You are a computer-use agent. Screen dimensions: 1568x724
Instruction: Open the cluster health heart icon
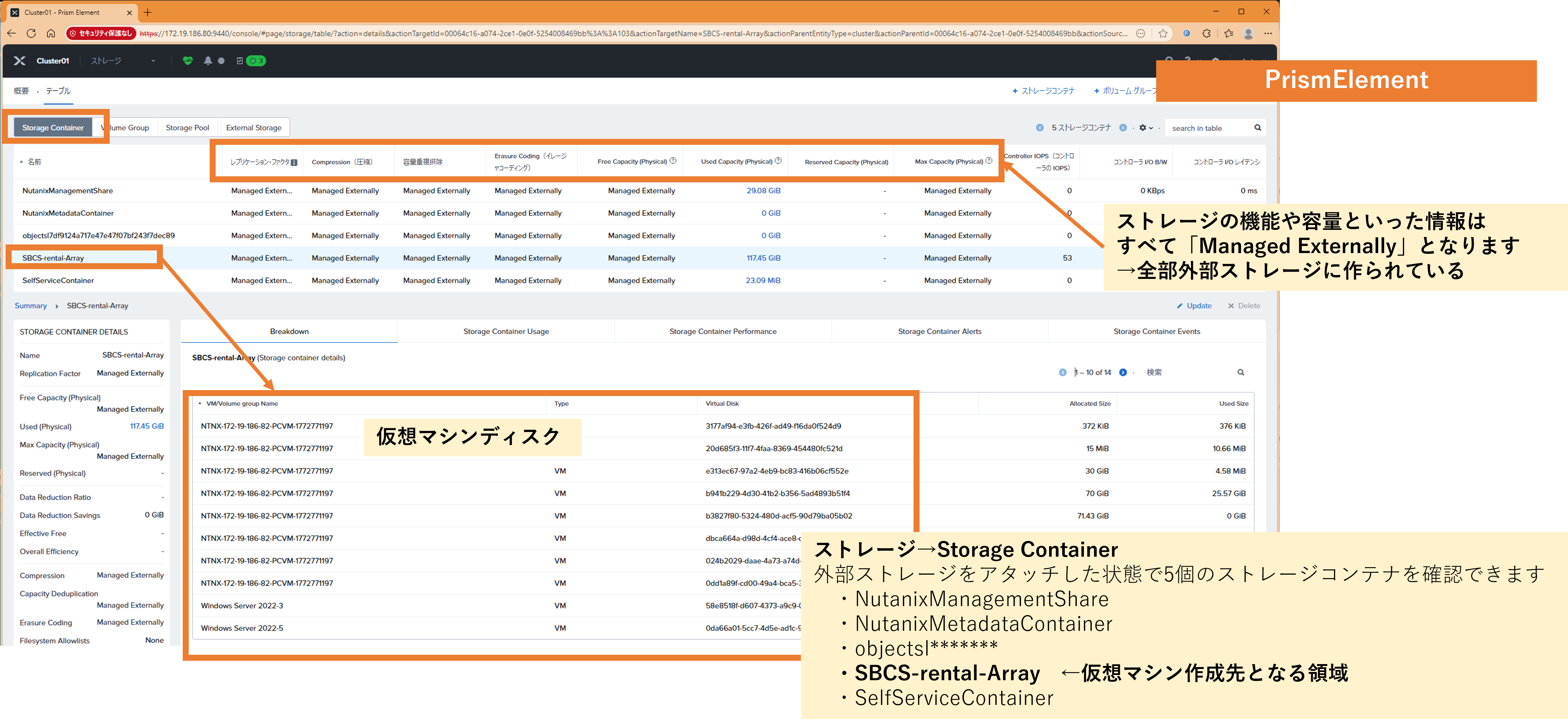(x=188, y=61)
